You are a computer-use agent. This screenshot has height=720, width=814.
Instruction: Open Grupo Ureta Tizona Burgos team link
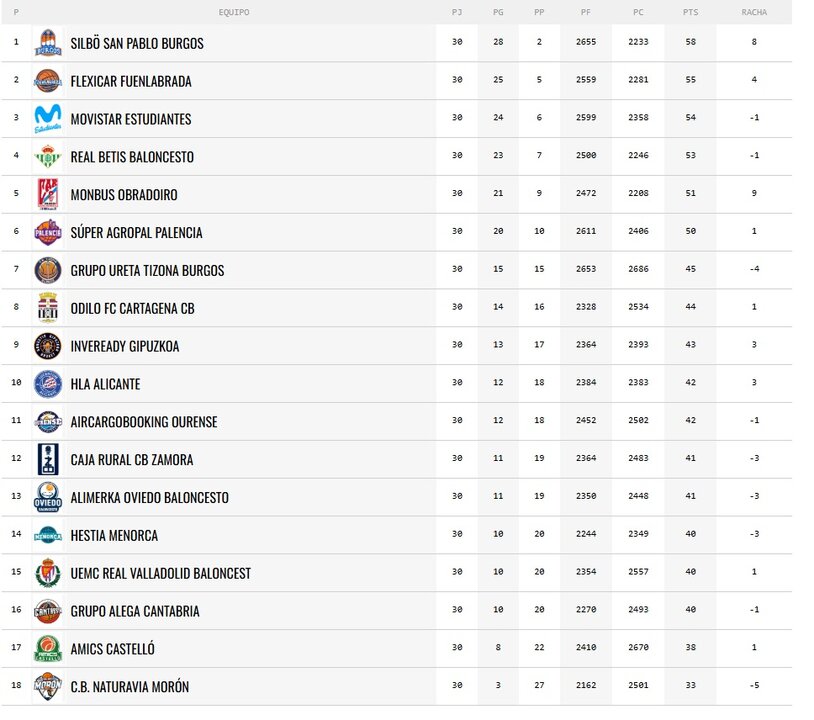click(147, 270)
